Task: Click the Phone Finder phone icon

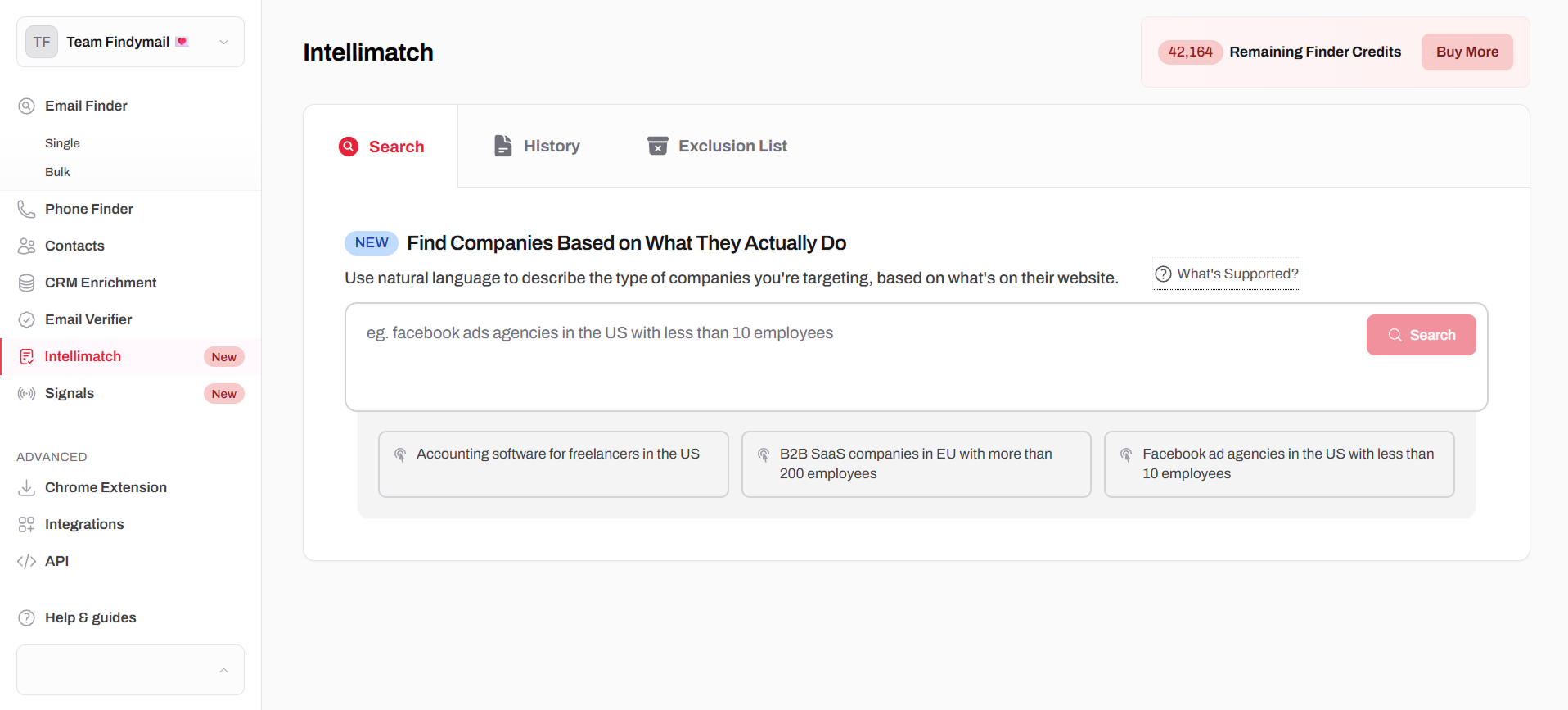Action: pyautogui.click(x=26, y=209)
